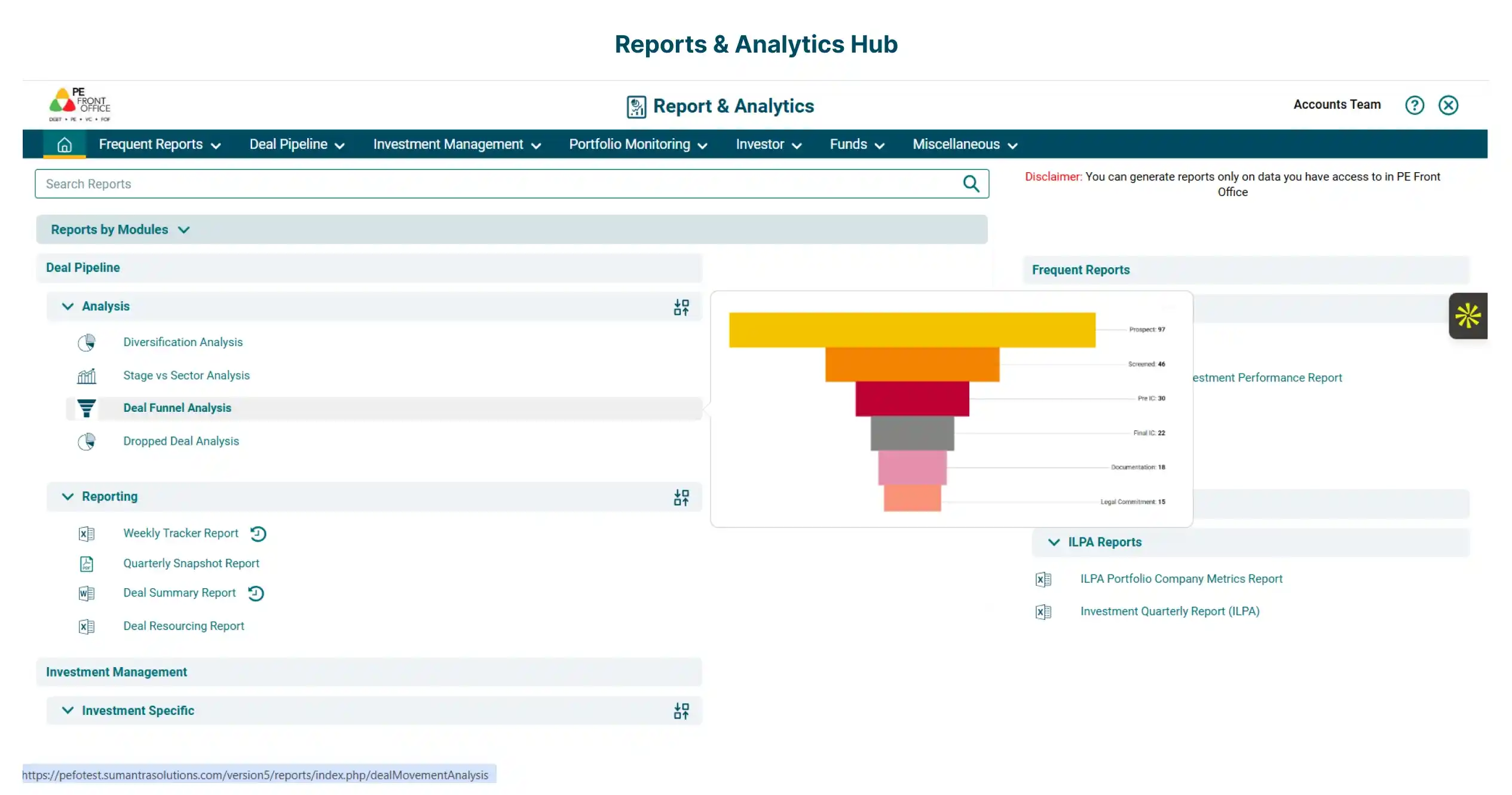Click the pink Documentation funnel bar

[912, 467]
